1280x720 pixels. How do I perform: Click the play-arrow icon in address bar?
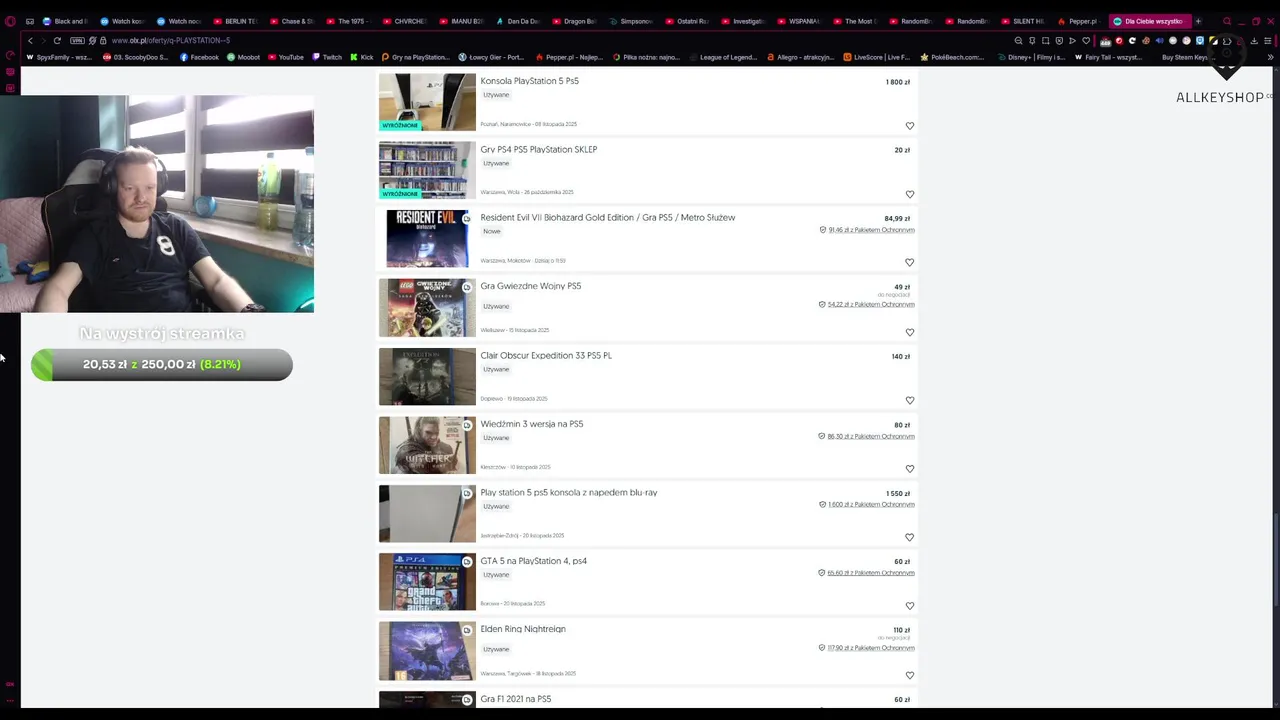1072,41
